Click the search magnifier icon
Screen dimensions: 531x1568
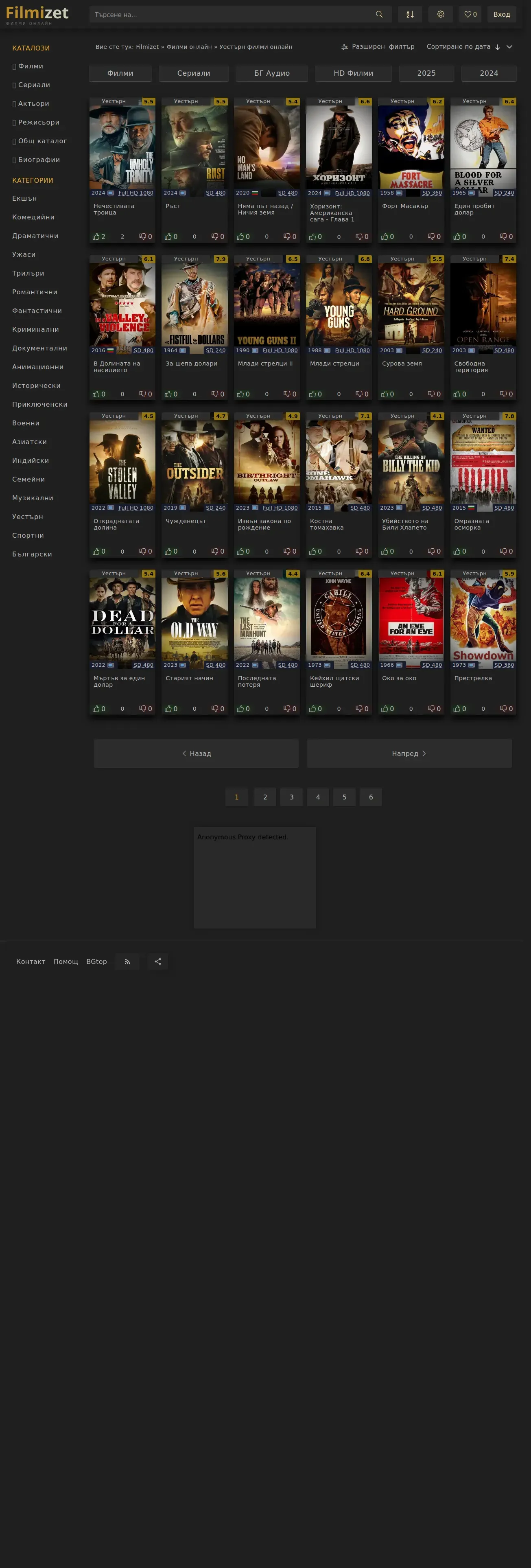(x=379, y=15)
